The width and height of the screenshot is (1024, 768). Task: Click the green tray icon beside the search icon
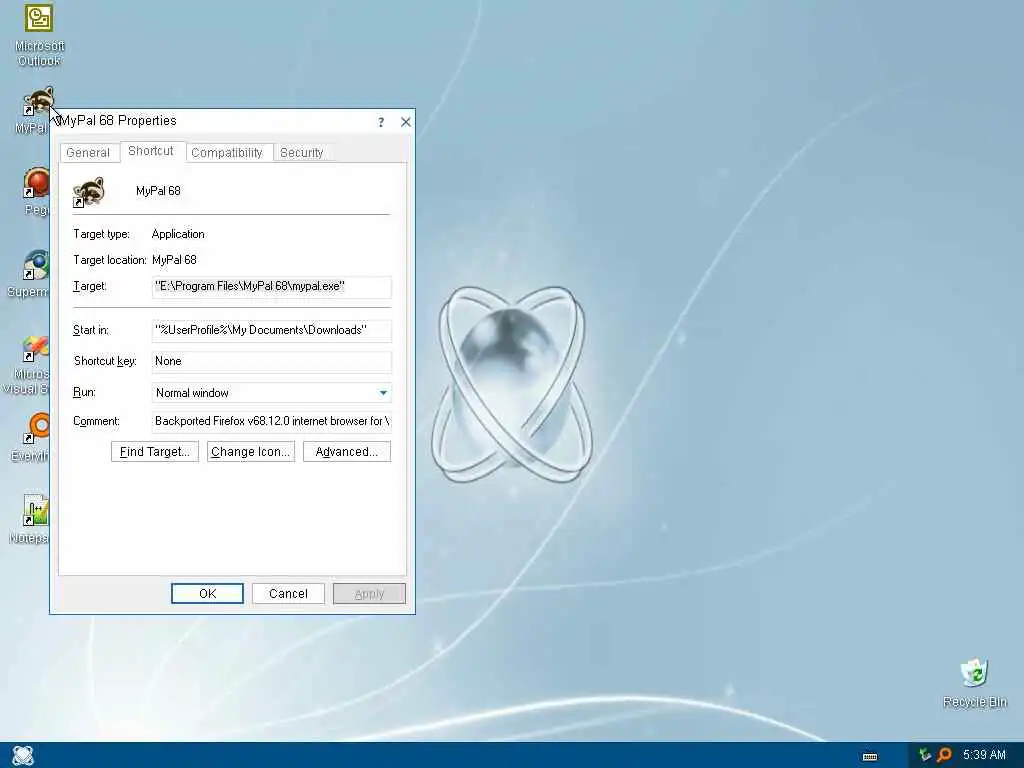[924, 755]
